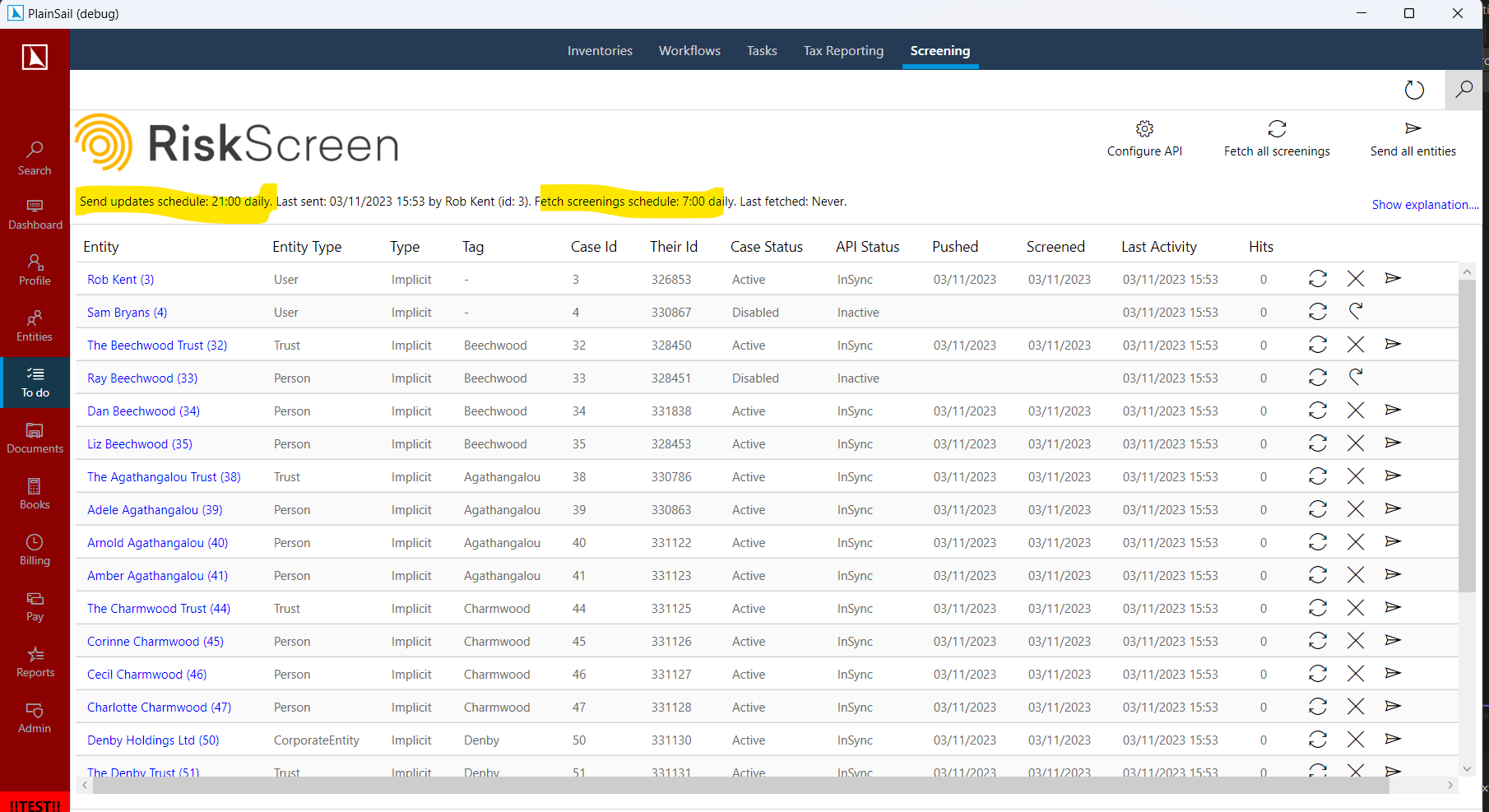Screen dimensions: 1489x812
Task: Switch to the Workflows tab
Action: tap(689, 51)
